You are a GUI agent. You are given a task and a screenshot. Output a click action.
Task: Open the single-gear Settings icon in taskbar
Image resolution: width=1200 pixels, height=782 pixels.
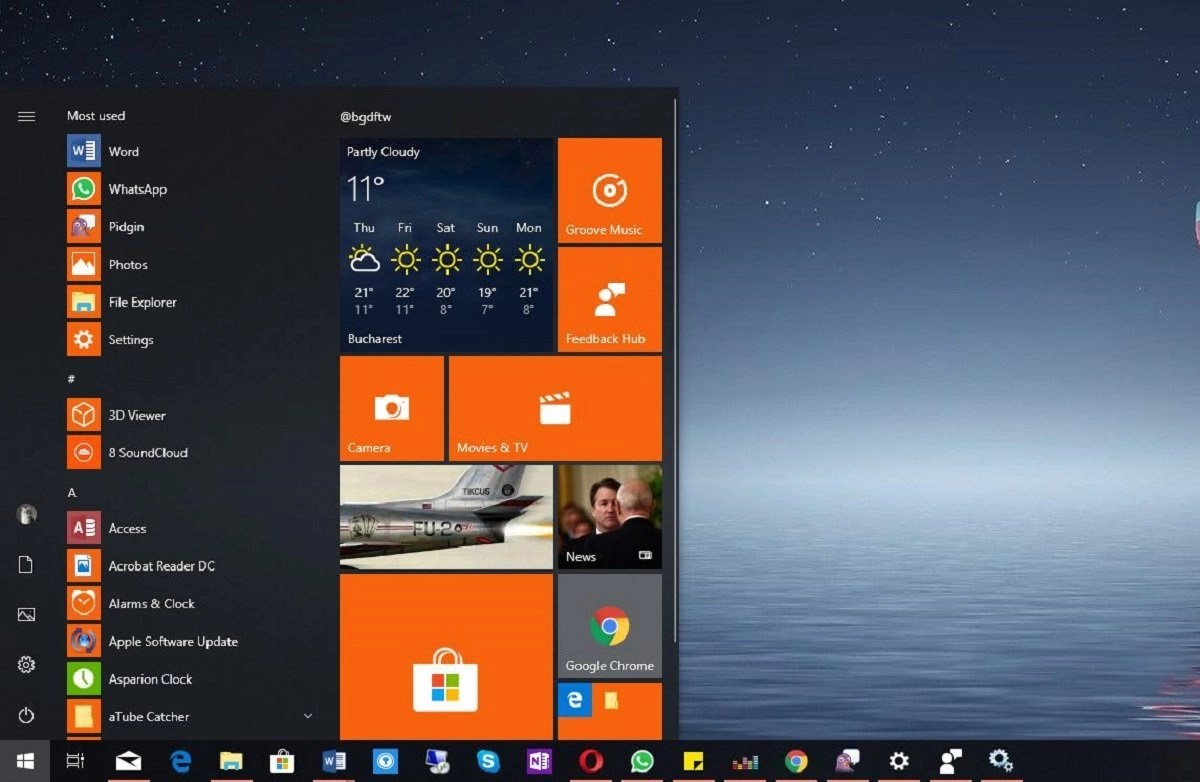tap(899, 761)
